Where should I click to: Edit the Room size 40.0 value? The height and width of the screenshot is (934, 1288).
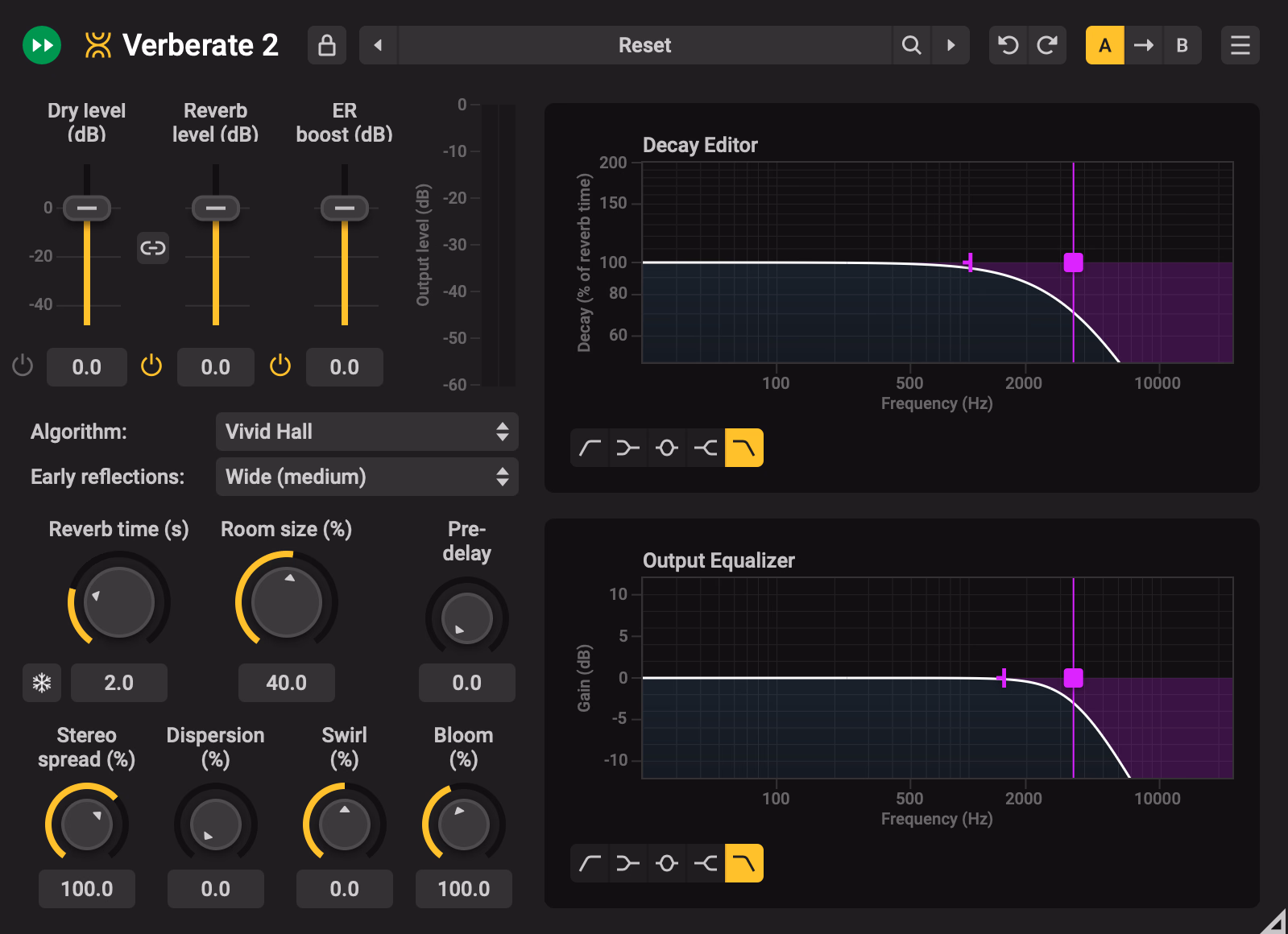click(x=287, y=683)
